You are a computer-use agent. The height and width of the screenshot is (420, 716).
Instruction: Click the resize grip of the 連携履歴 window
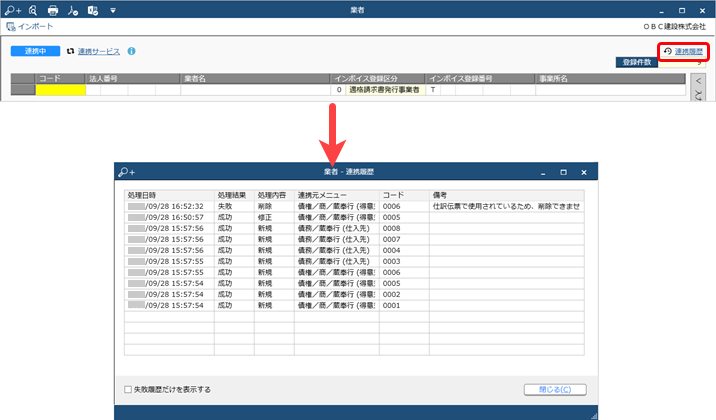pyautogui.click(x=594, y=416)
